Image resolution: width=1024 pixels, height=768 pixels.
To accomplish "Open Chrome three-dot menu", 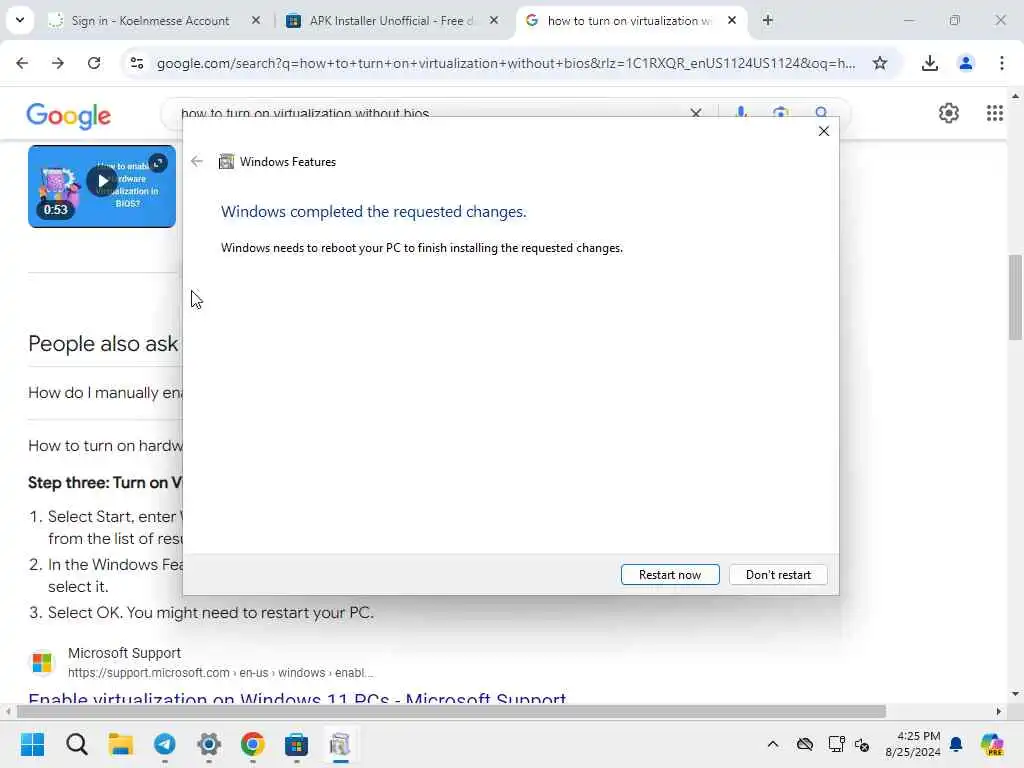I will [1001, 63].
